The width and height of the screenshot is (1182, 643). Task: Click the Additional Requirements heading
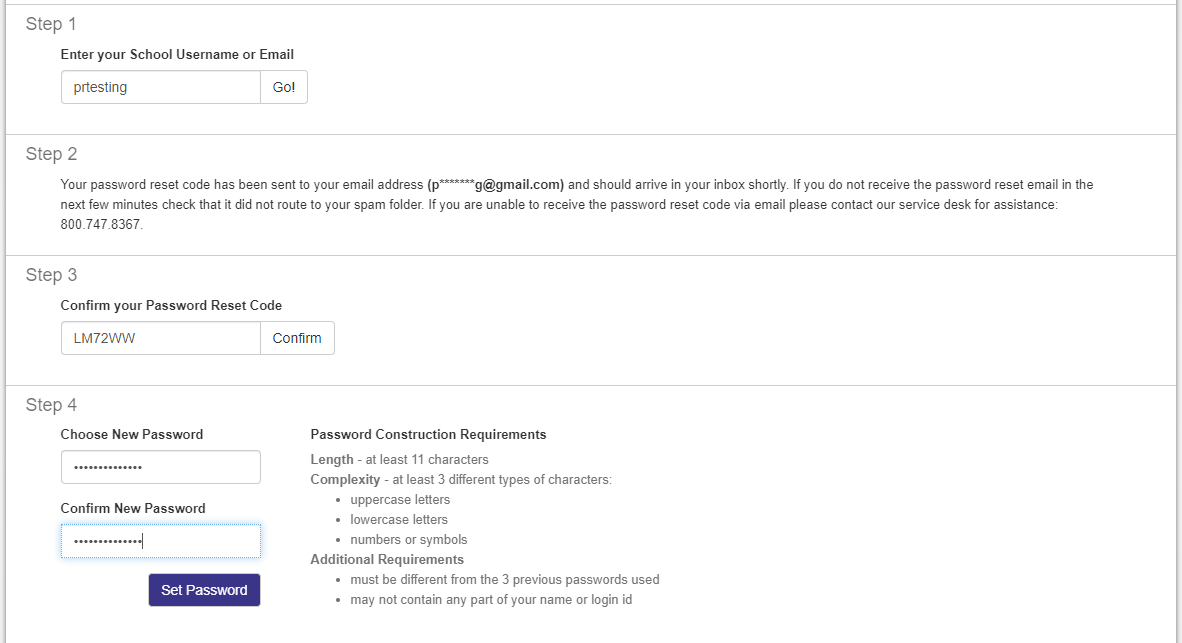[x=387, y=559]
